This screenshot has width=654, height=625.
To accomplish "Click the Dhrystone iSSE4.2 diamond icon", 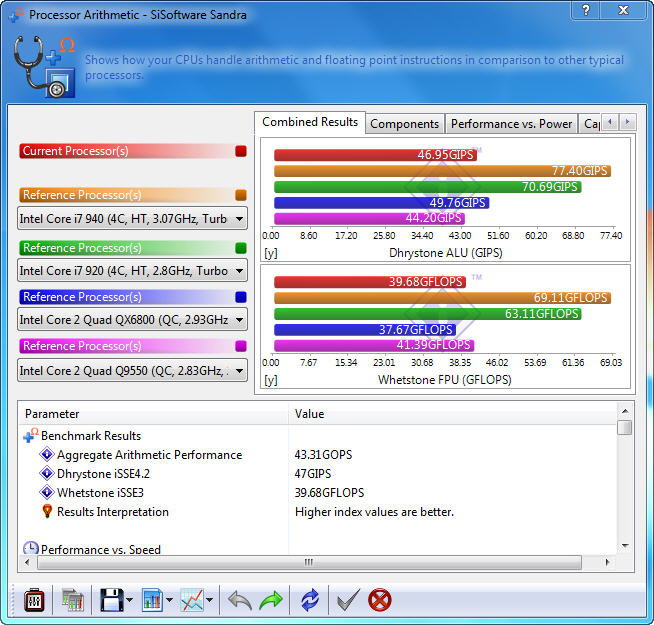I will pyautogui.click(x=47, y=473).
